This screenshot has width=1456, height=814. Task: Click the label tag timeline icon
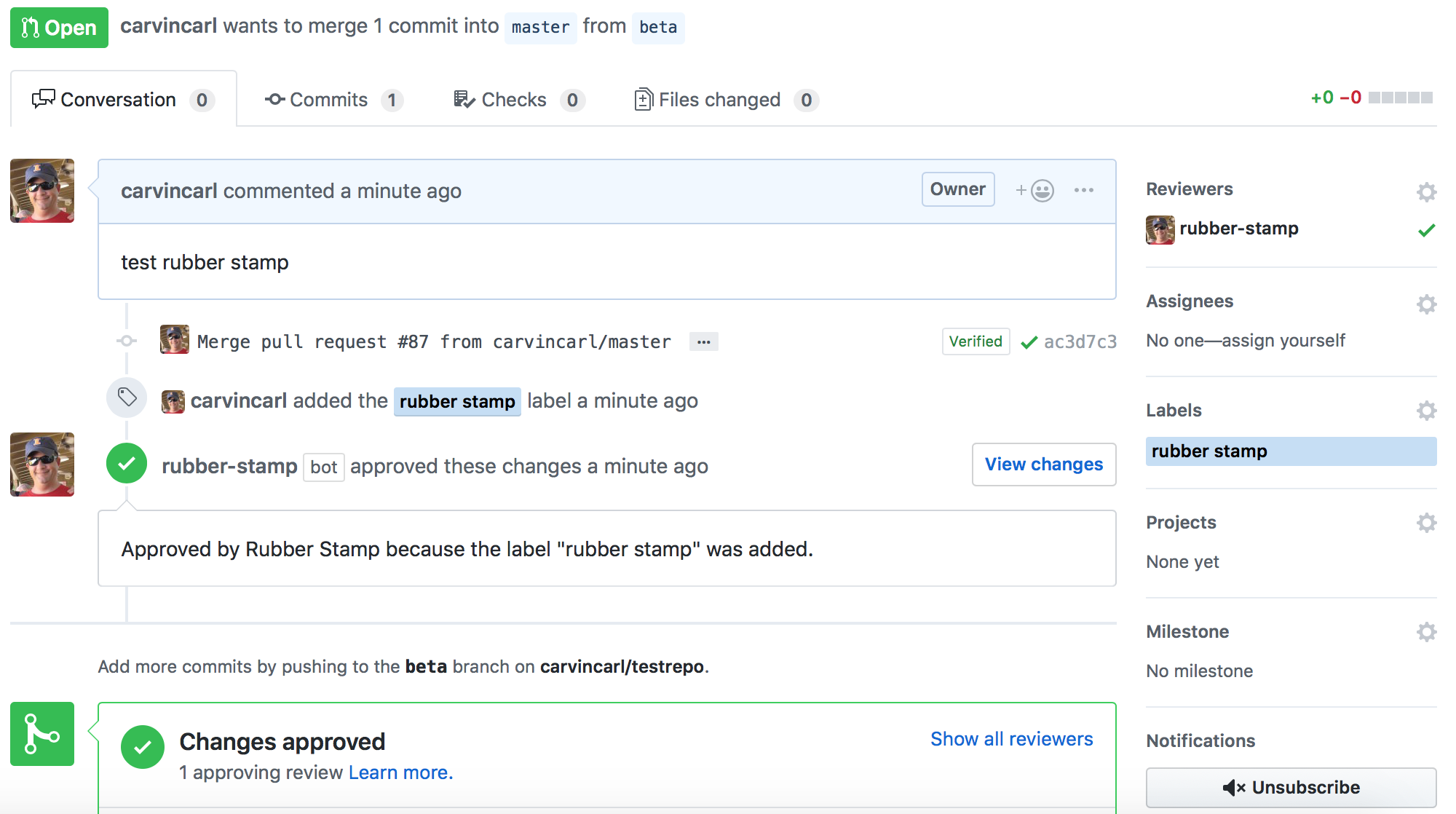tap(127, 398)
